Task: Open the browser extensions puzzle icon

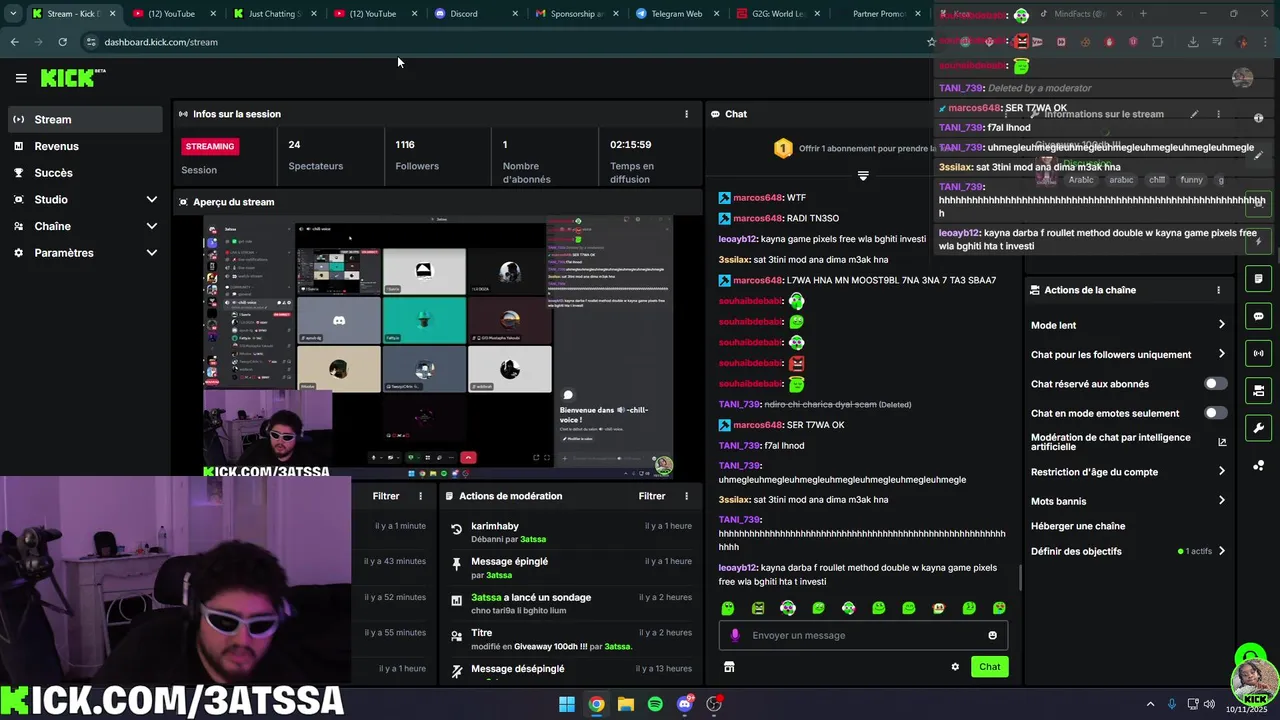Action: 1158,42
